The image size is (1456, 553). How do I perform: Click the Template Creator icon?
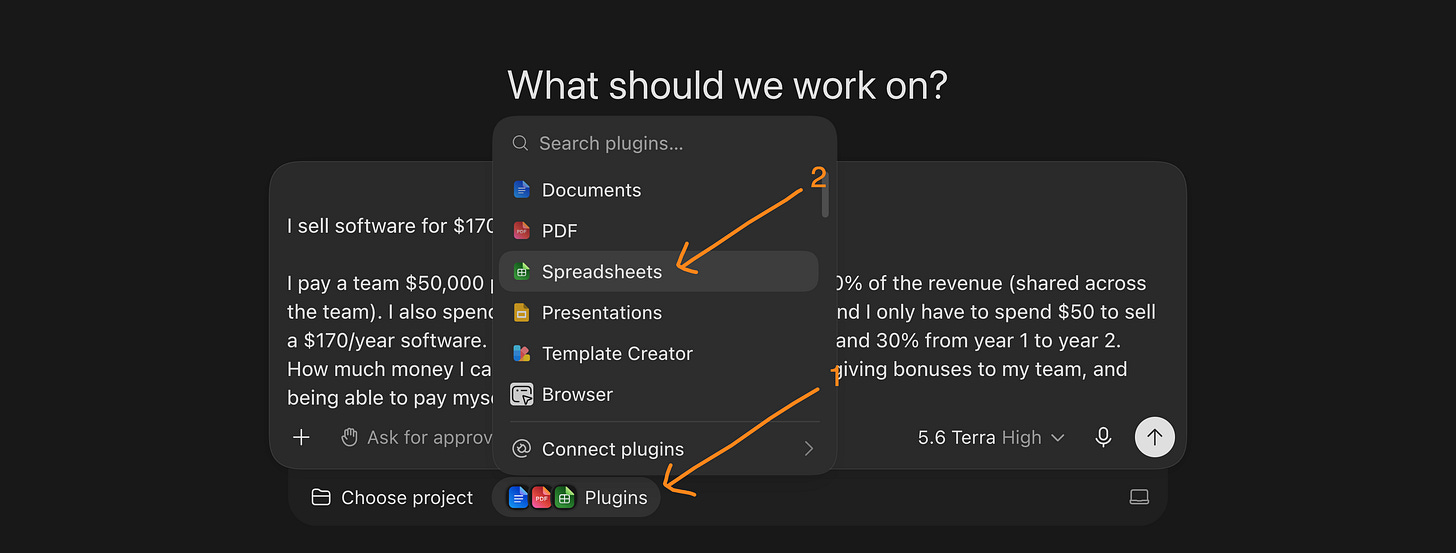[x=521, y=354]
